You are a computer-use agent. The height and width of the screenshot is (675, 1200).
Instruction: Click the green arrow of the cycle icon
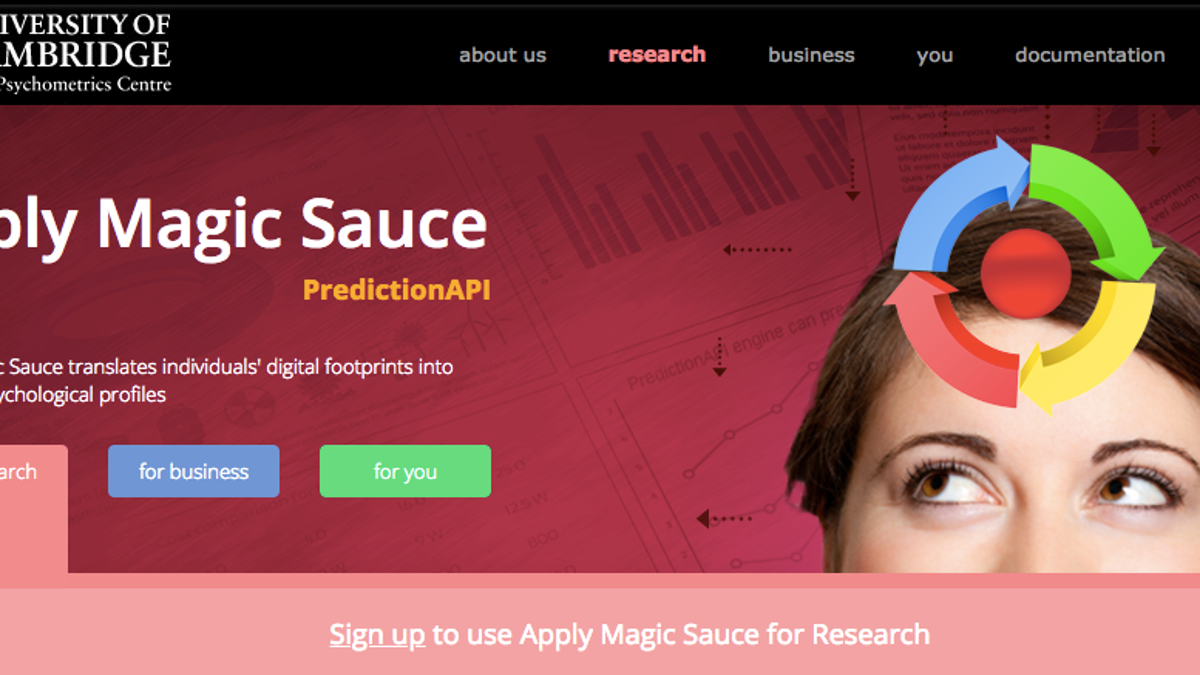(1100, 205)
